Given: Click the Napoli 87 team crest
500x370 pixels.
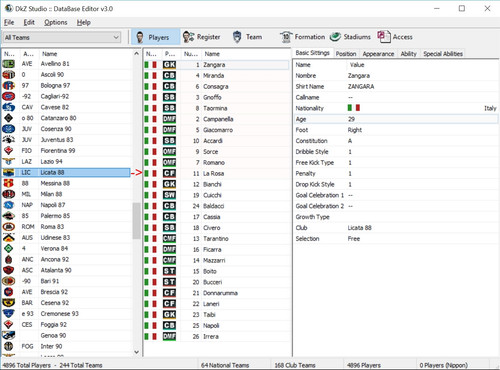Looking at the screenshot, I should (9, 205).
